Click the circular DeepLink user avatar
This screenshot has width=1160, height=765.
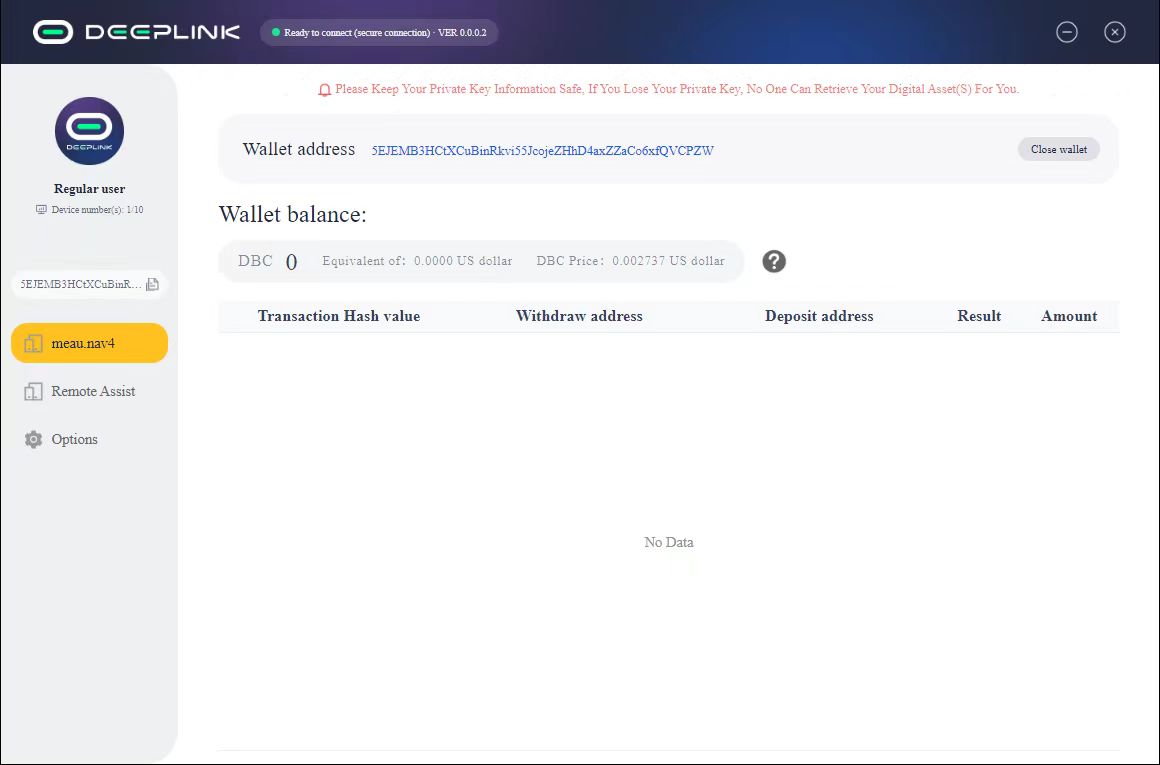coord(89,131)
